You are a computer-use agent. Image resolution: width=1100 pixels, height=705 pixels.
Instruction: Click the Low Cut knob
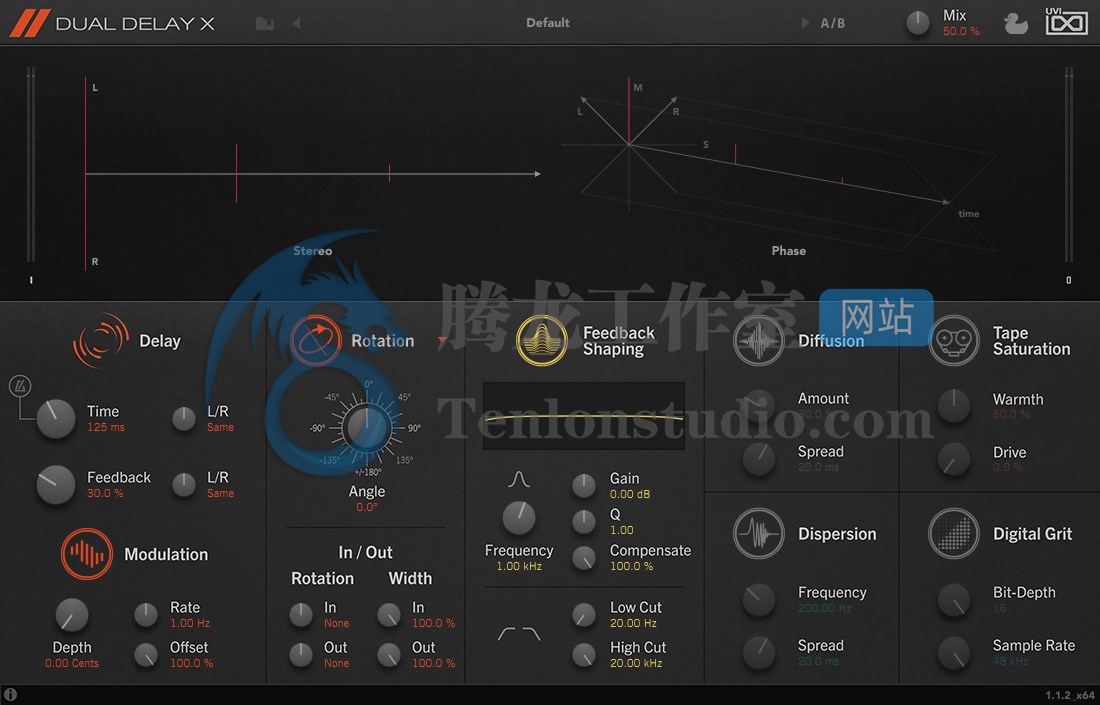(x=584, y=615)
